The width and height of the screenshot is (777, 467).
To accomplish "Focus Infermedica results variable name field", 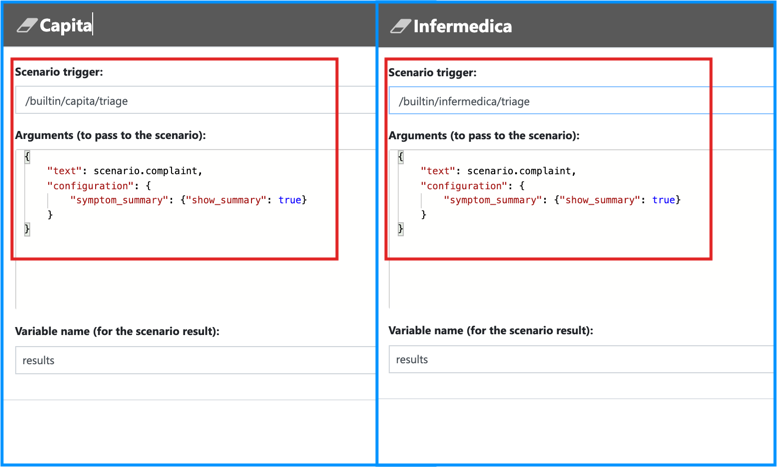I will [581, 359].
